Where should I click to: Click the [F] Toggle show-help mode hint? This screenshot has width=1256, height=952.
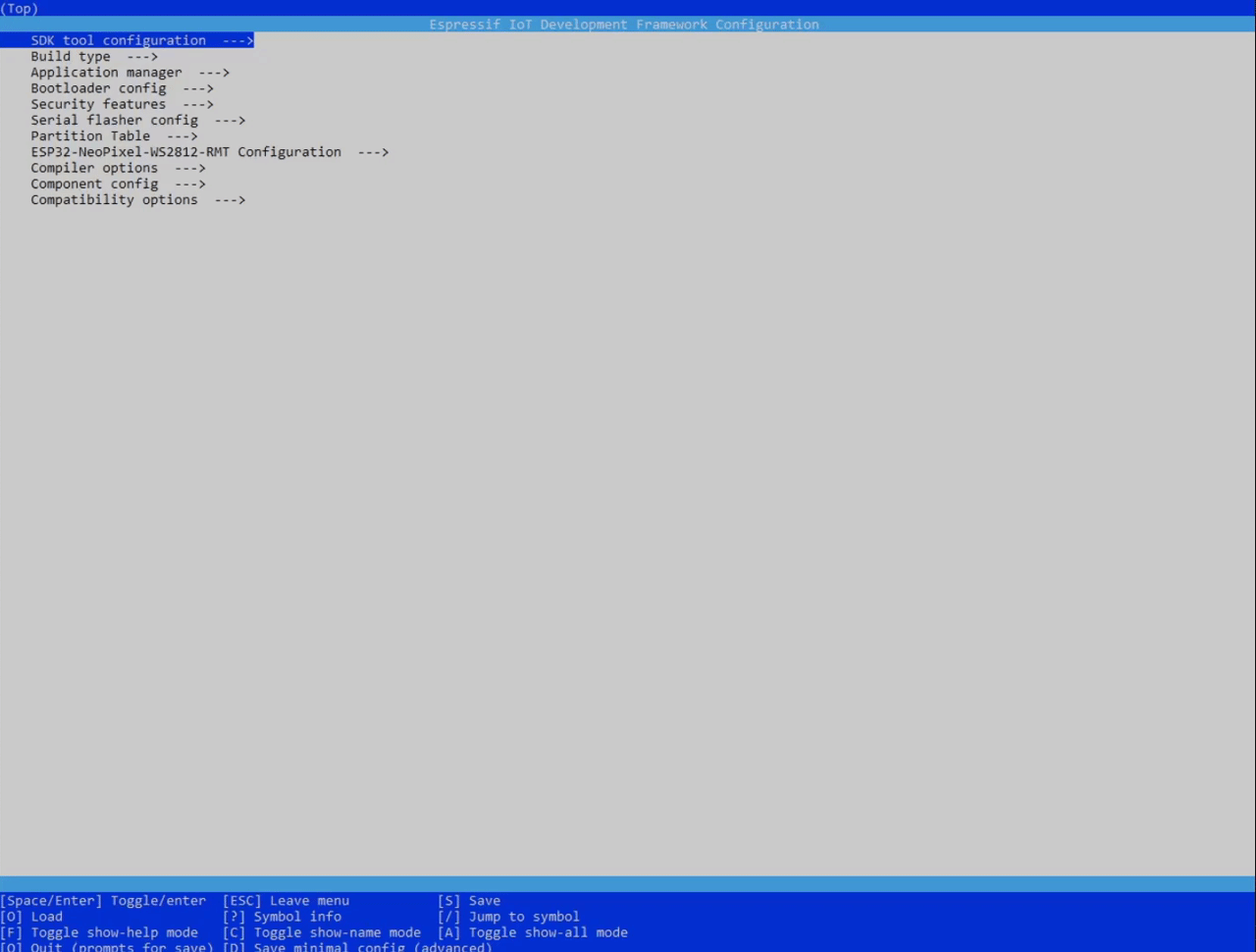[x=99, y=932]
